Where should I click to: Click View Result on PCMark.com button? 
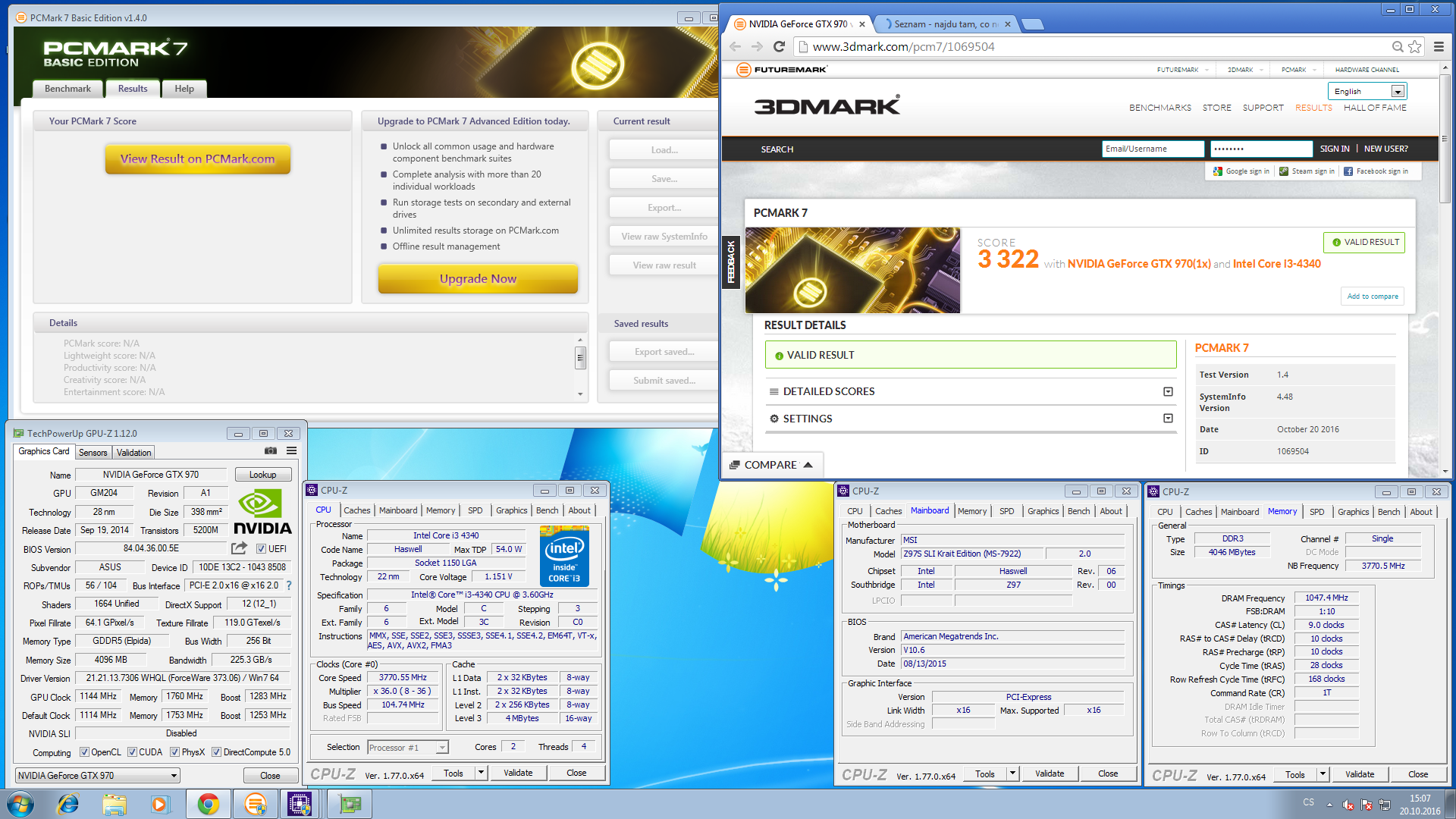pyautogui.click(x=198, y=159)
